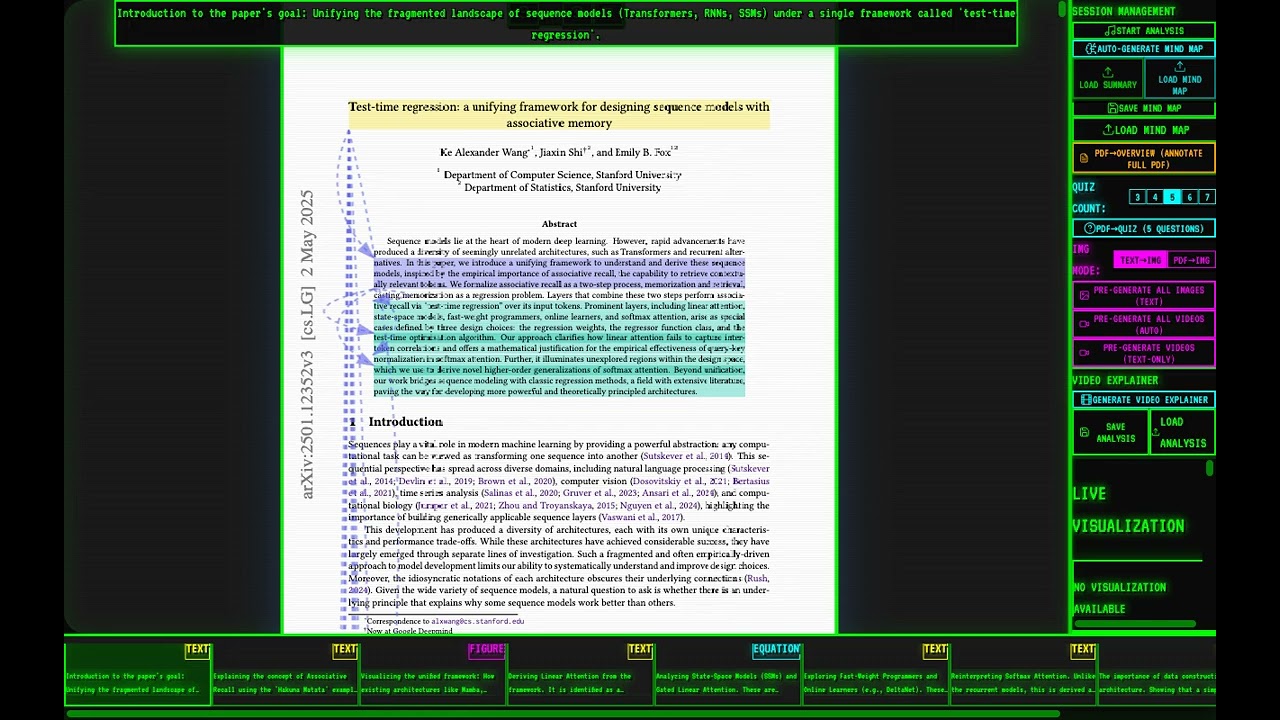Click the brain icon on Auto-Generate Mind Map
1280x720 pixels.
[x=1091, y=49]
